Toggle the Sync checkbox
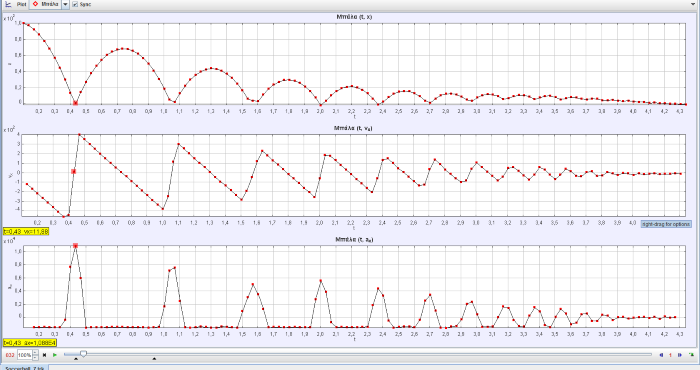The width and height of the screenshot is (700, 370). point(75,4)
